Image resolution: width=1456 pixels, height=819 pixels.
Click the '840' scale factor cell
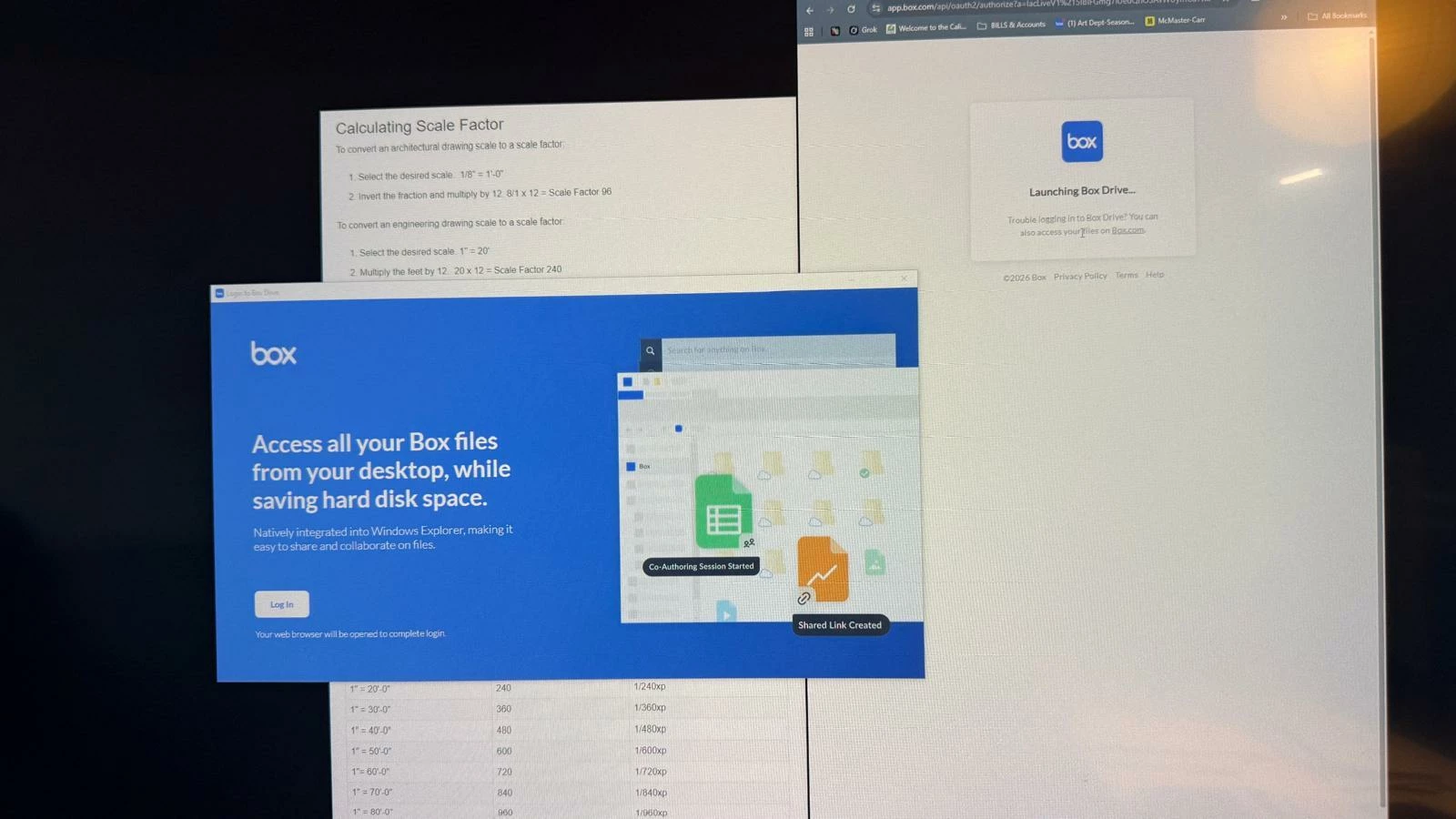pyautogui.click(x=505, y=793)
